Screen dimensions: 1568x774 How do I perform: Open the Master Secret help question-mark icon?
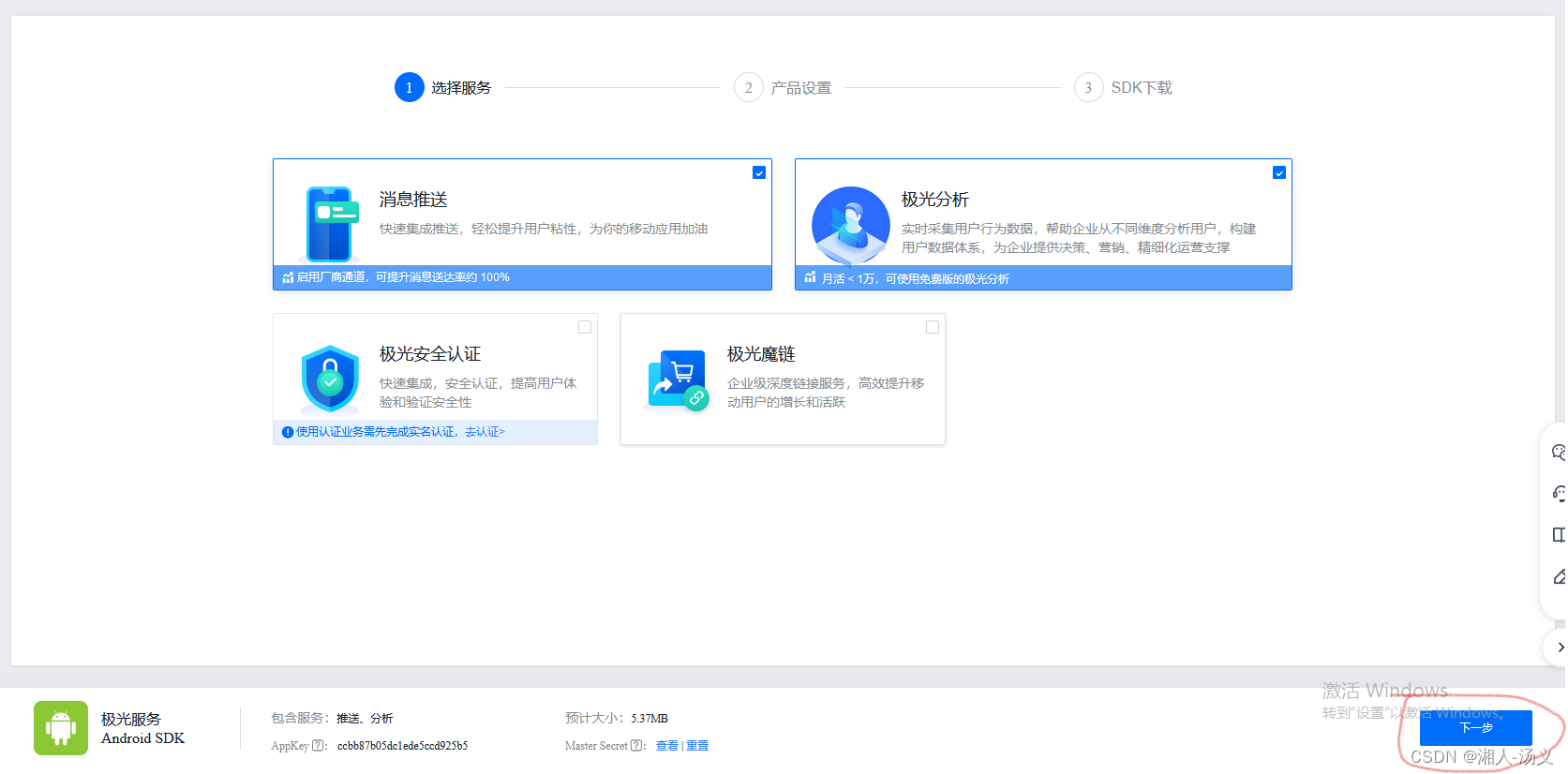(x=637, y=746)
